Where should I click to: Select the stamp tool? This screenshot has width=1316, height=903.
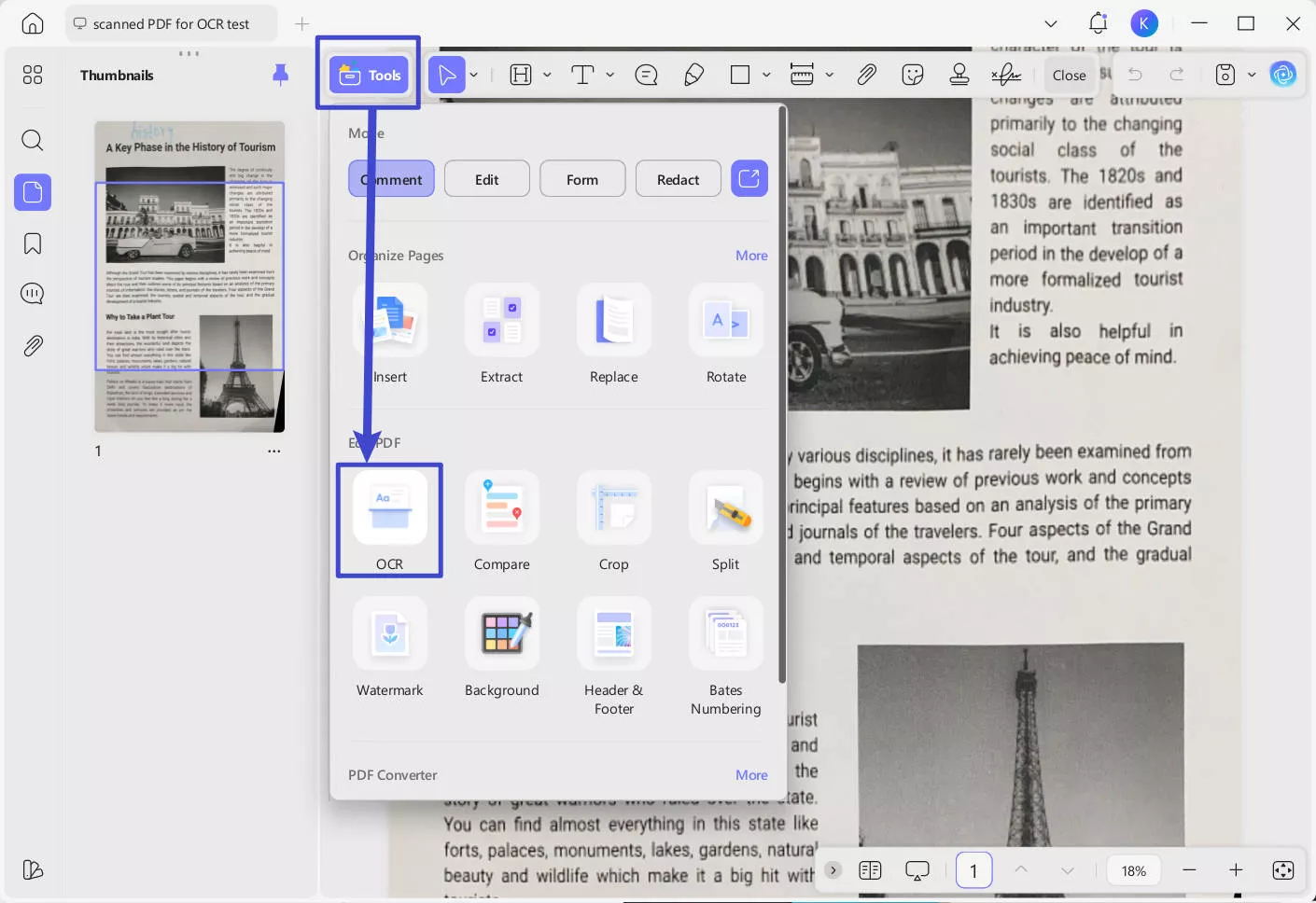coord(959,75)
